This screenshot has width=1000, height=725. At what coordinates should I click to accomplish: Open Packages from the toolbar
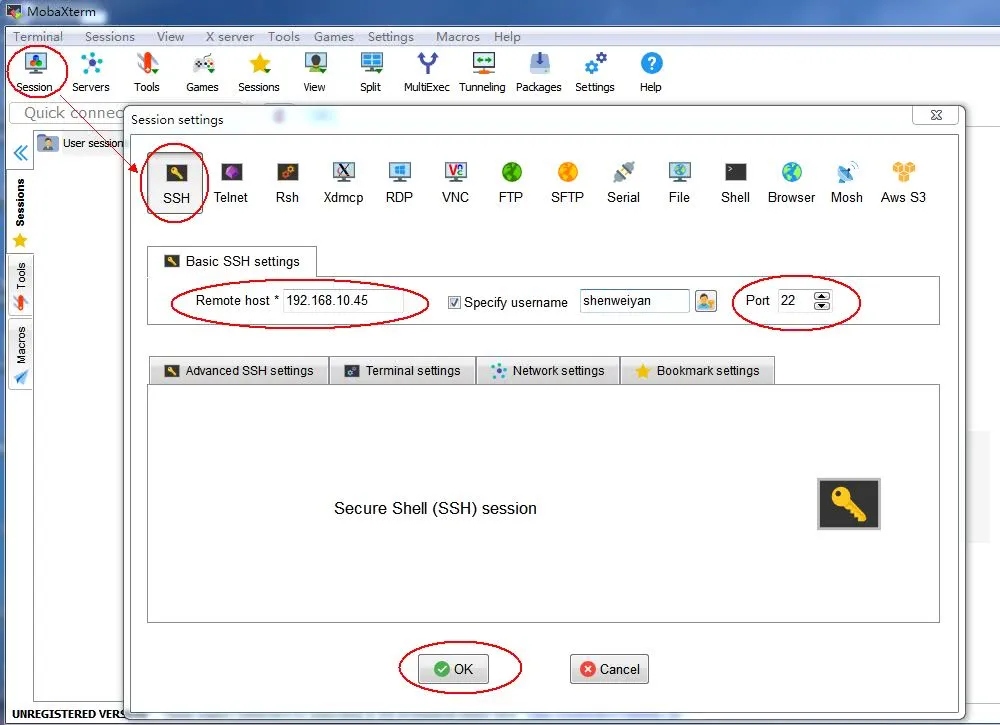click(x=539, y=73)
